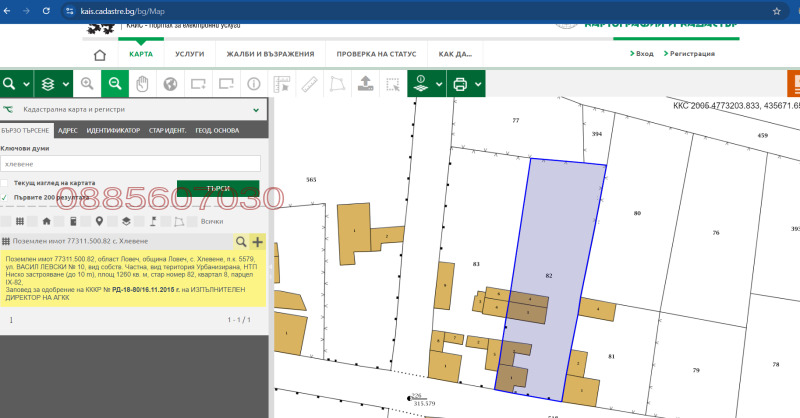This screenshot has width=800, height=418.
Task: Click the zoom in magnifier tool
Action: 87,84
